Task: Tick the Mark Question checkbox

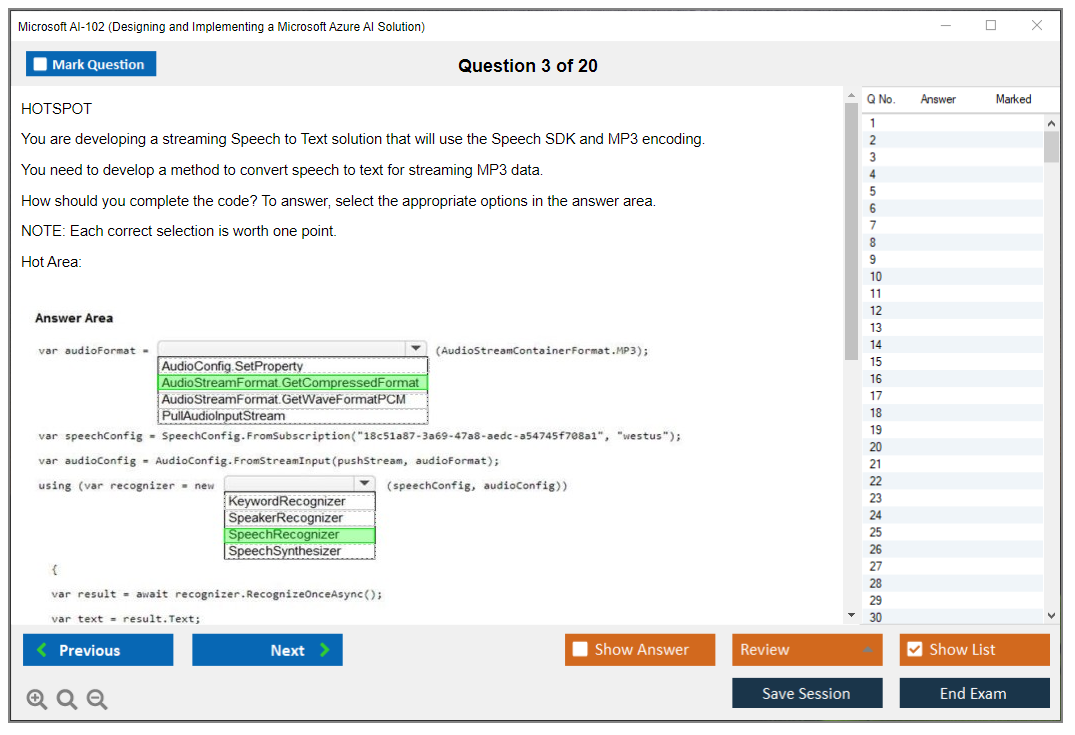Action: [x=41, y=64]
